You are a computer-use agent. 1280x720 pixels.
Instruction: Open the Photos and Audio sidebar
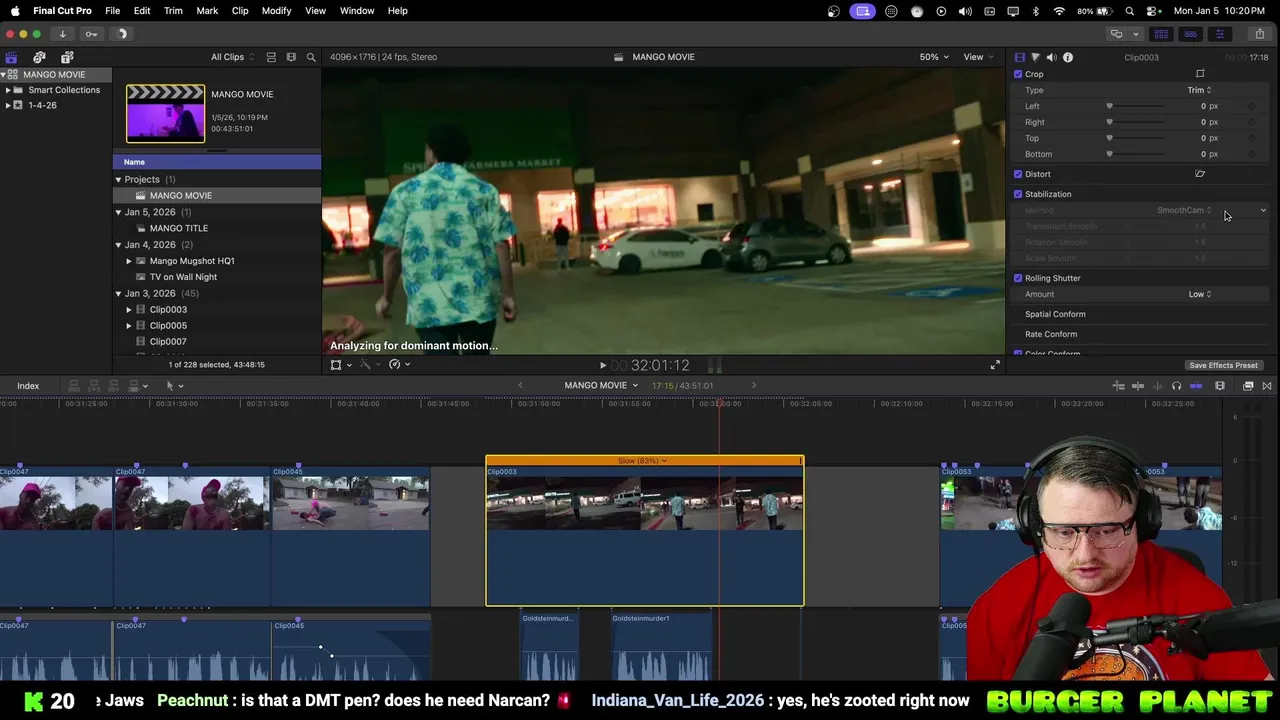[39, 57]
